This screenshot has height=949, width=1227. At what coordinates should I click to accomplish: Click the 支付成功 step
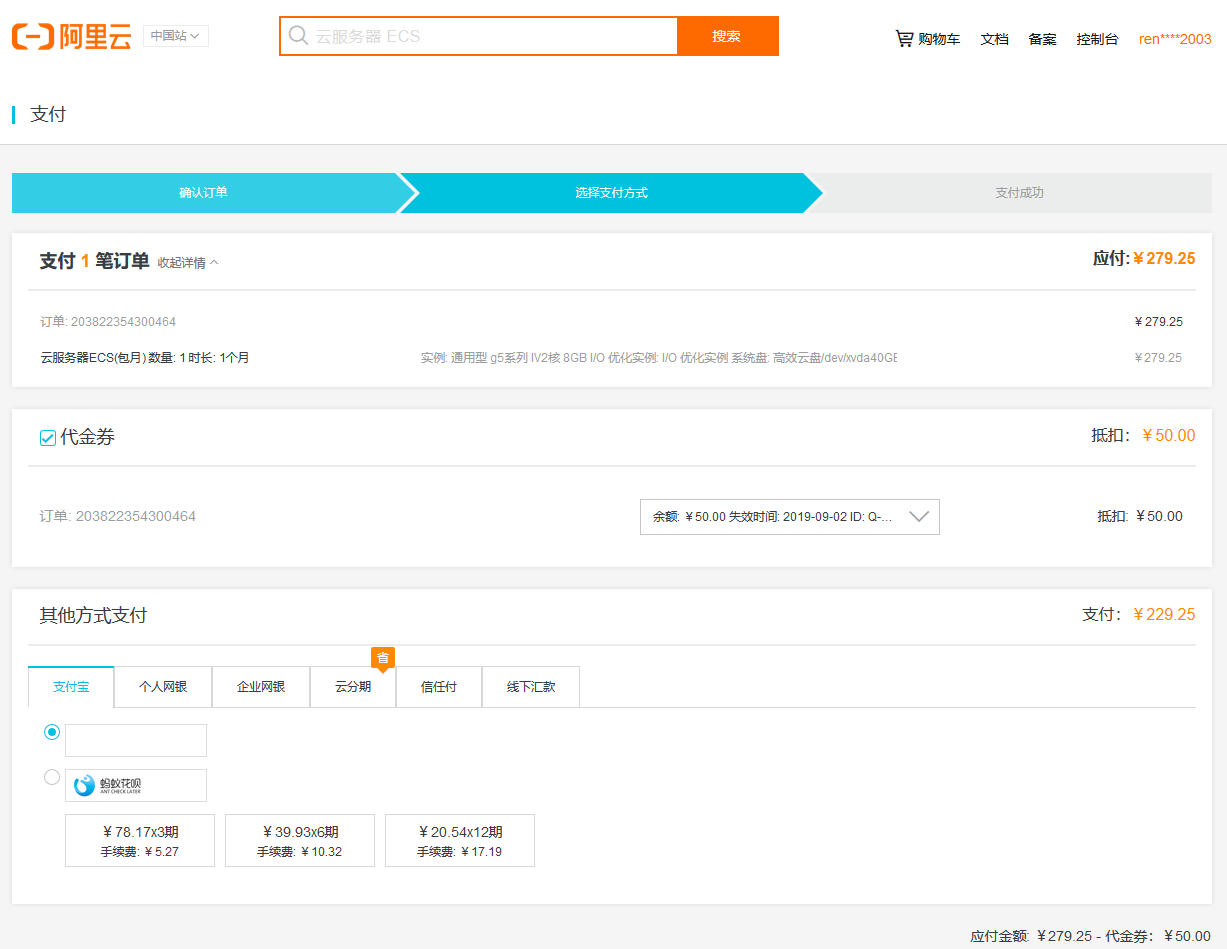[x=1019, y=193]
